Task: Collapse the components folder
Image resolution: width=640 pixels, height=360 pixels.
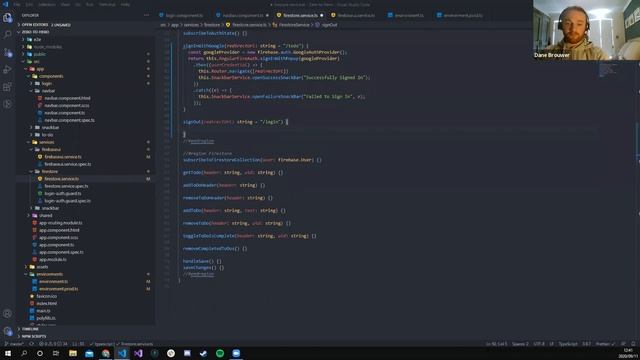Action: pyautogui.click(x=51, y=76)
